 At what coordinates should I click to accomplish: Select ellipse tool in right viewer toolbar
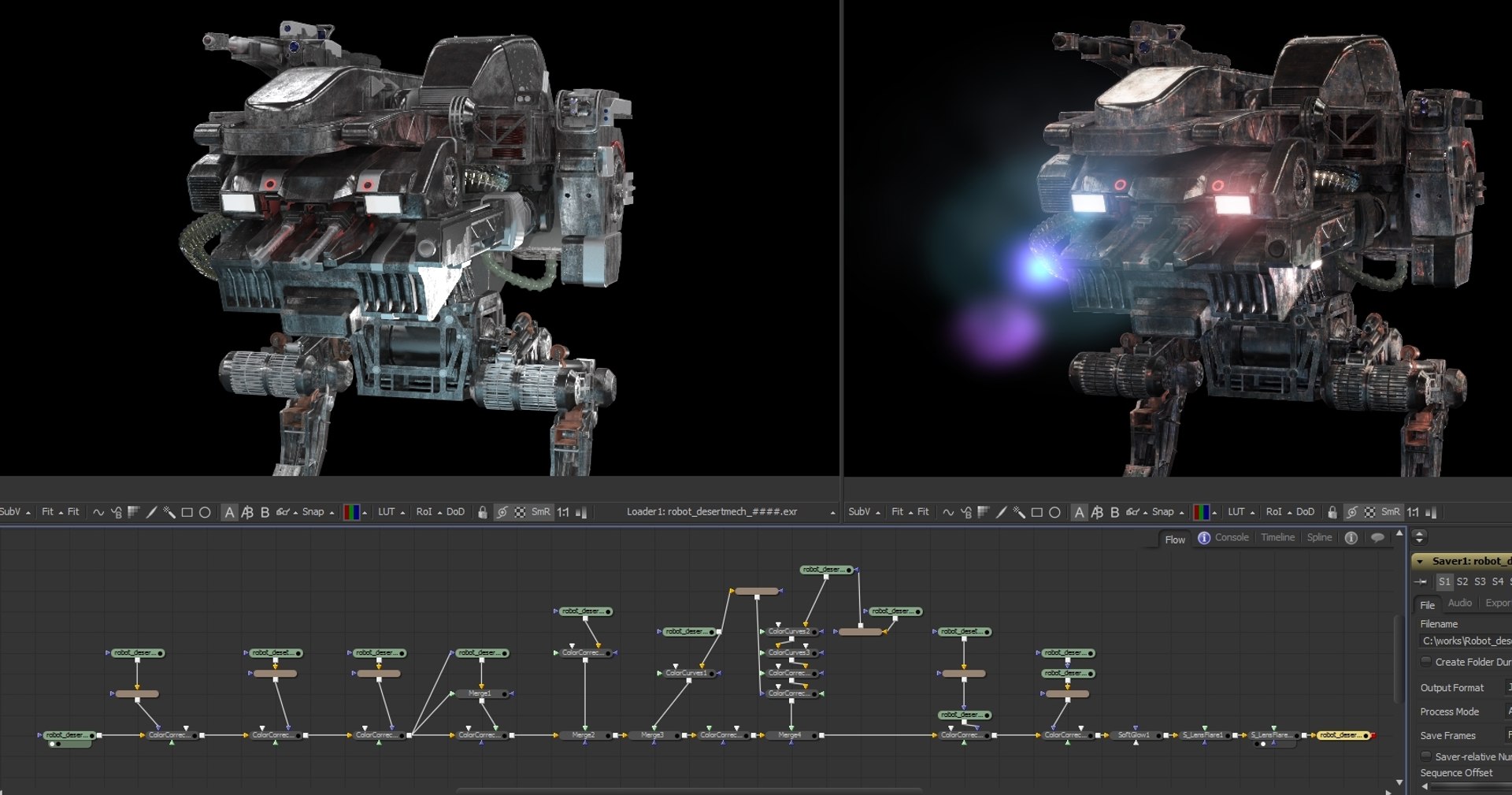(x=1054, y=512)
